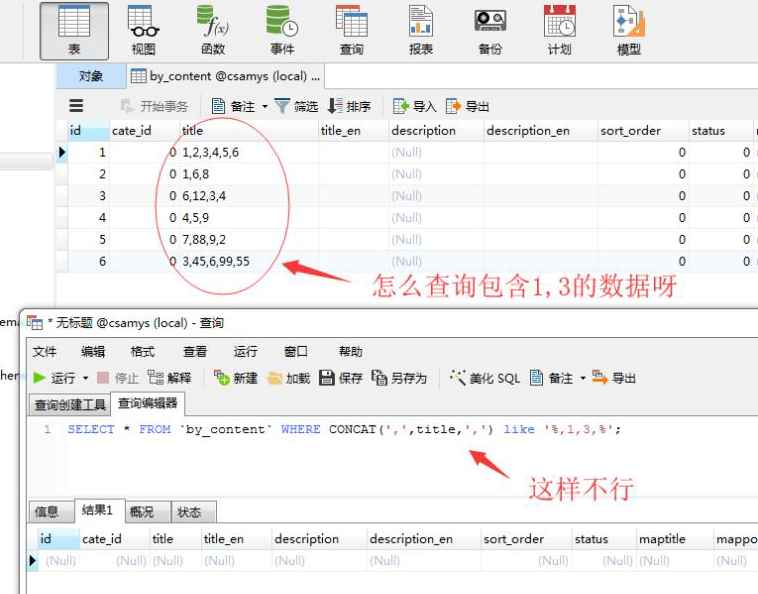Select cell with title 4,5,9

pyautogui.click(x=249, y=217)
